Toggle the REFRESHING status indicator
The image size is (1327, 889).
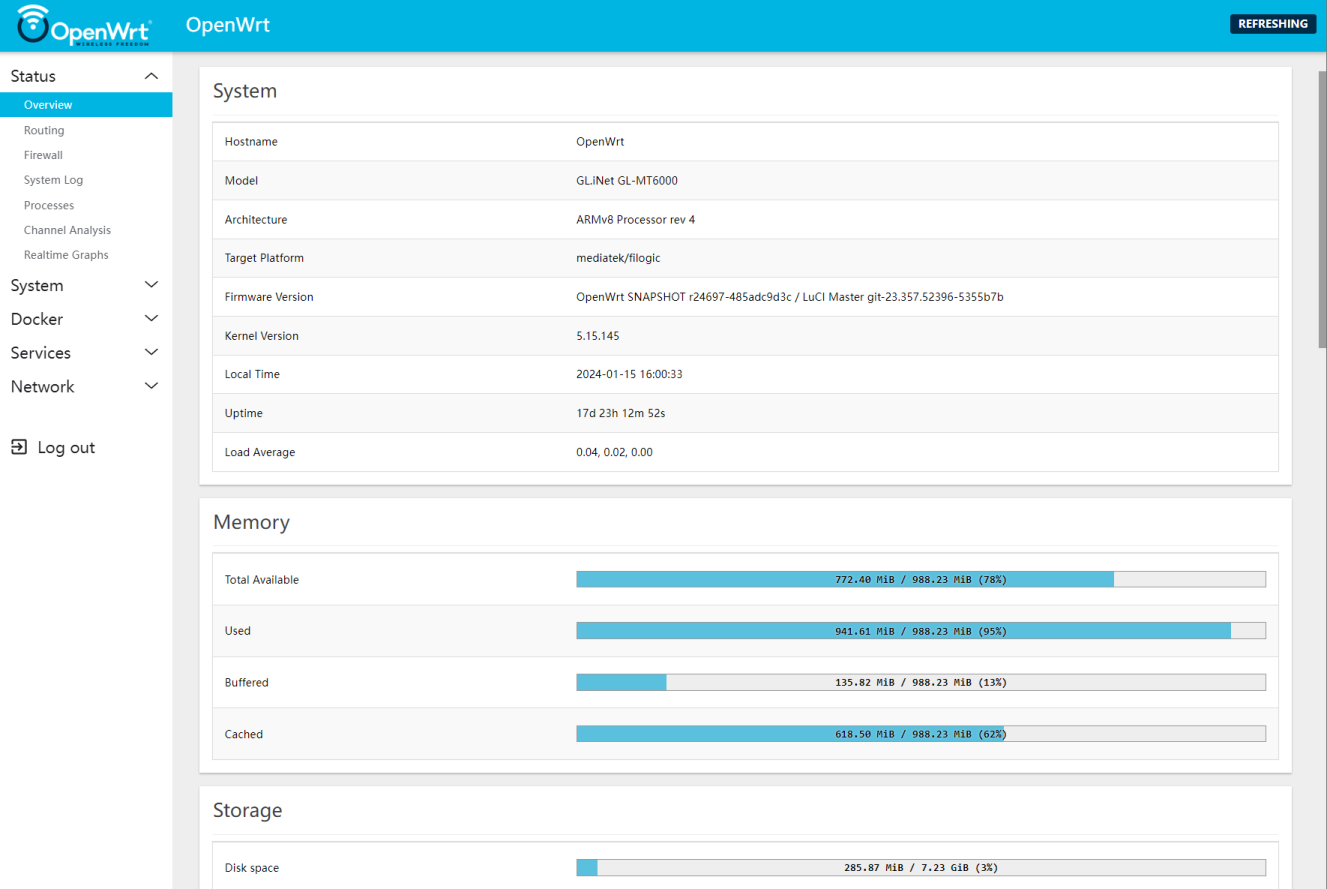coord(1272,24)
